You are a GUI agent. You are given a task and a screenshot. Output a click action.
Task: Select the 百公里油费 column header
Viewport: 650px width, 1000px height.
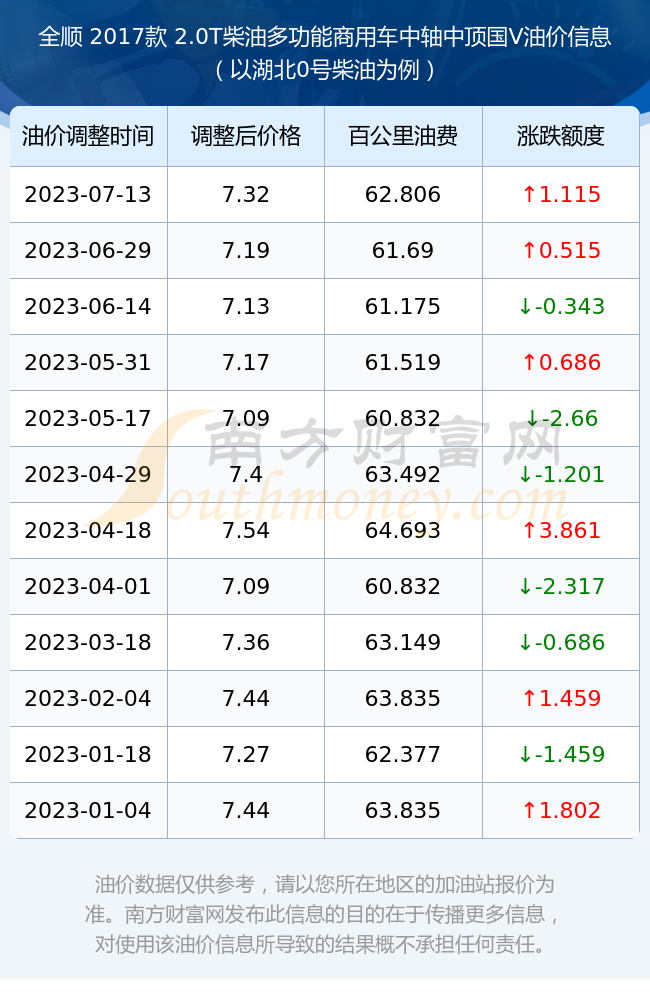coord(403,136)
